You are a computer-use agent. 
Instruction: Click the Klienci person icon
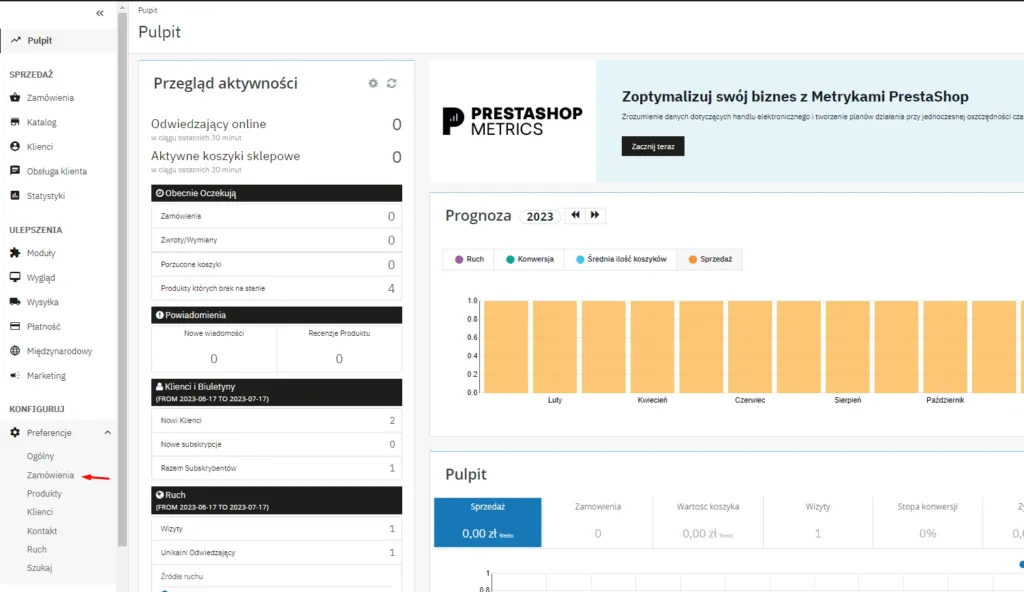coord(15,147)
